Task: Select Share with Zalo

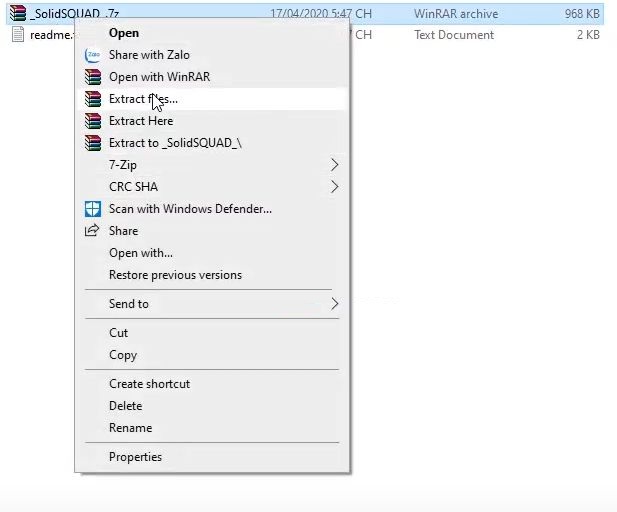Action: click(211, 55)
